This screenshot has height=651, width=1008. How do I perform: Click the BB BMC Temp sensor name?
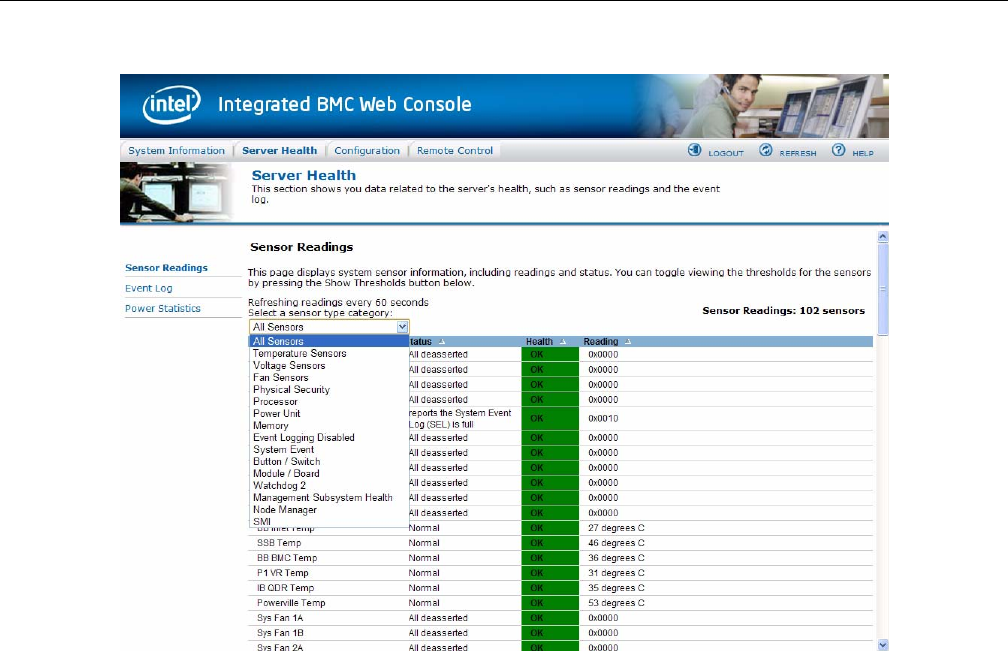287,558
